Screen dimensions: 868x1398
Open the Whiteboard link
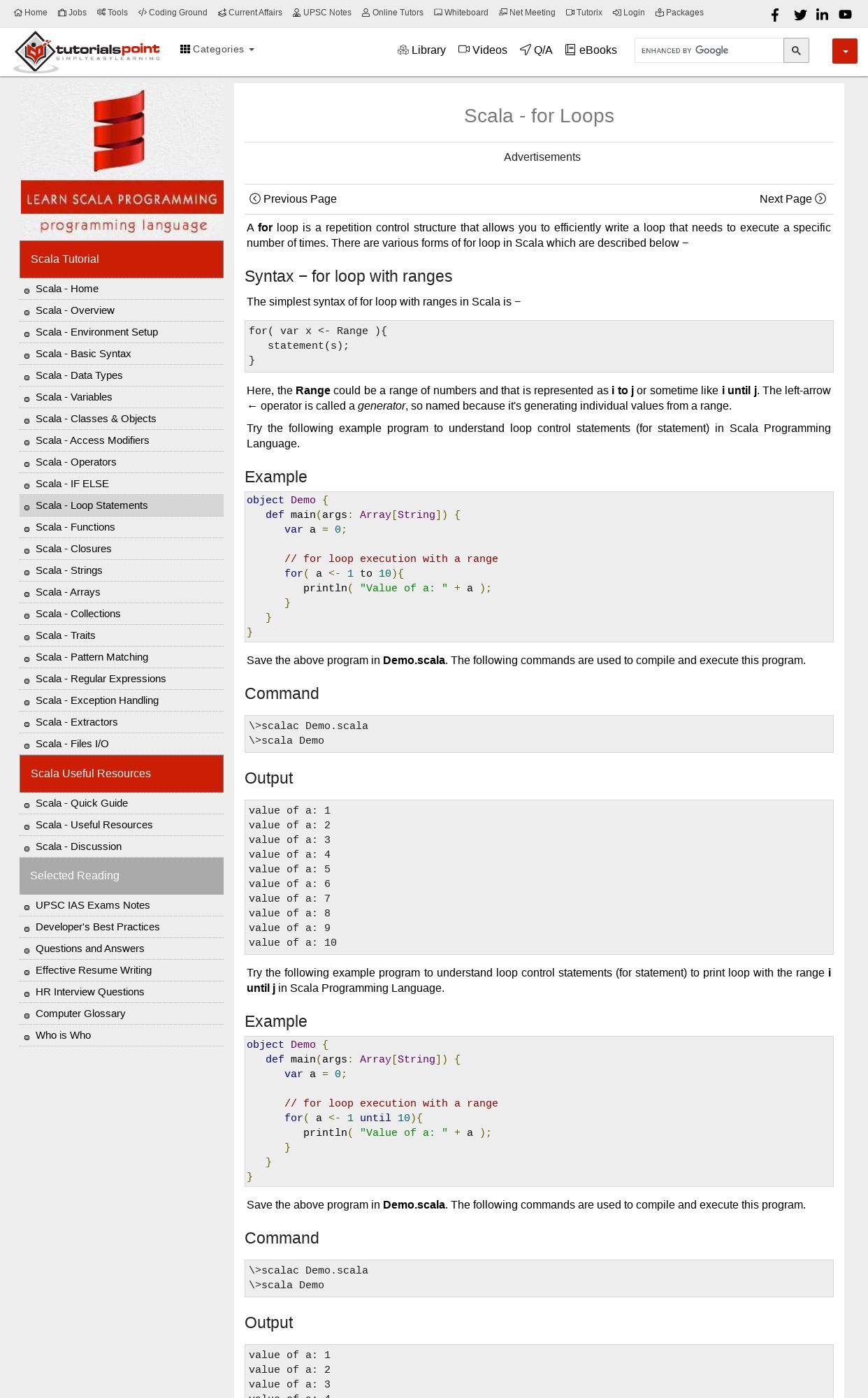461,13
